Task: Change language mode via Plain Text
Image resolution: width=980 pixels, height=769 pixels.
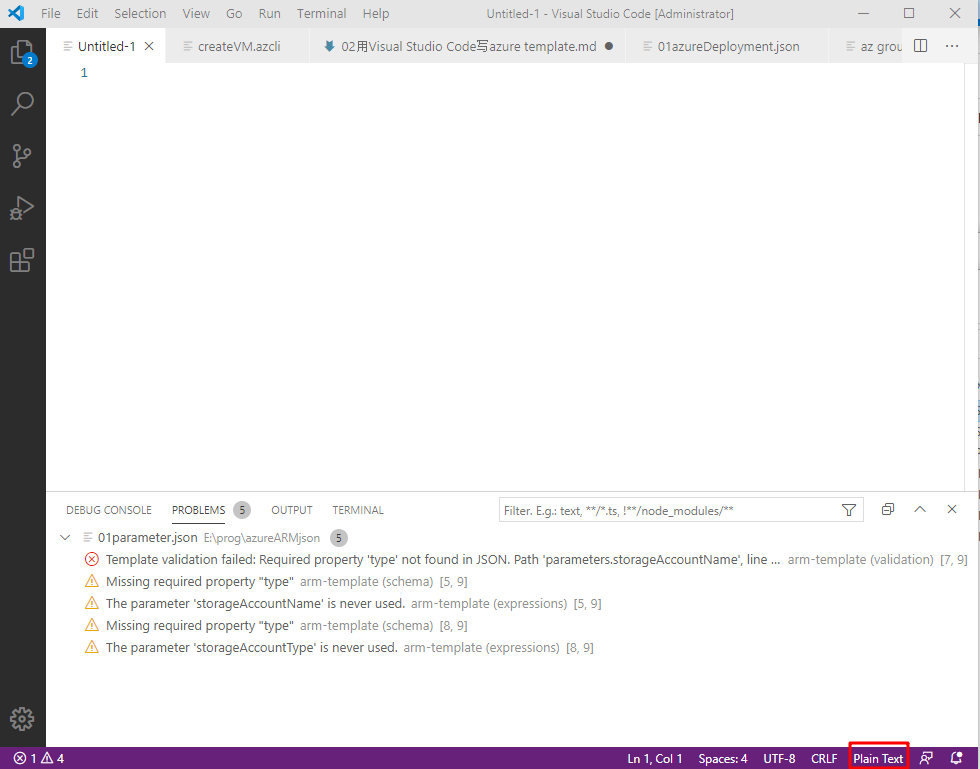Action: 878,758
